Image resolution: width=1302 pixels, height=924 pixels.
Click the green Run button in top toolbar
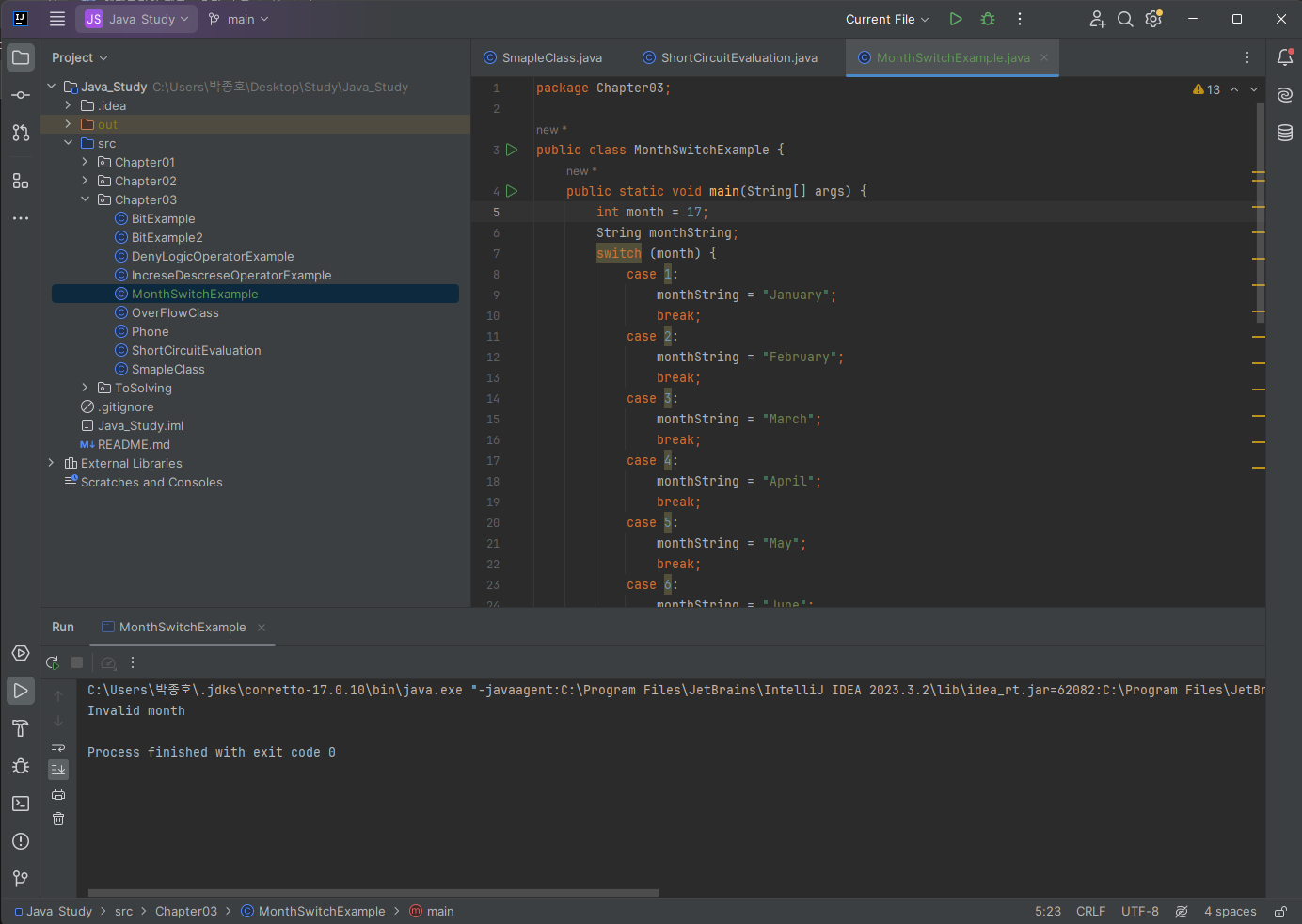(956, 19)
